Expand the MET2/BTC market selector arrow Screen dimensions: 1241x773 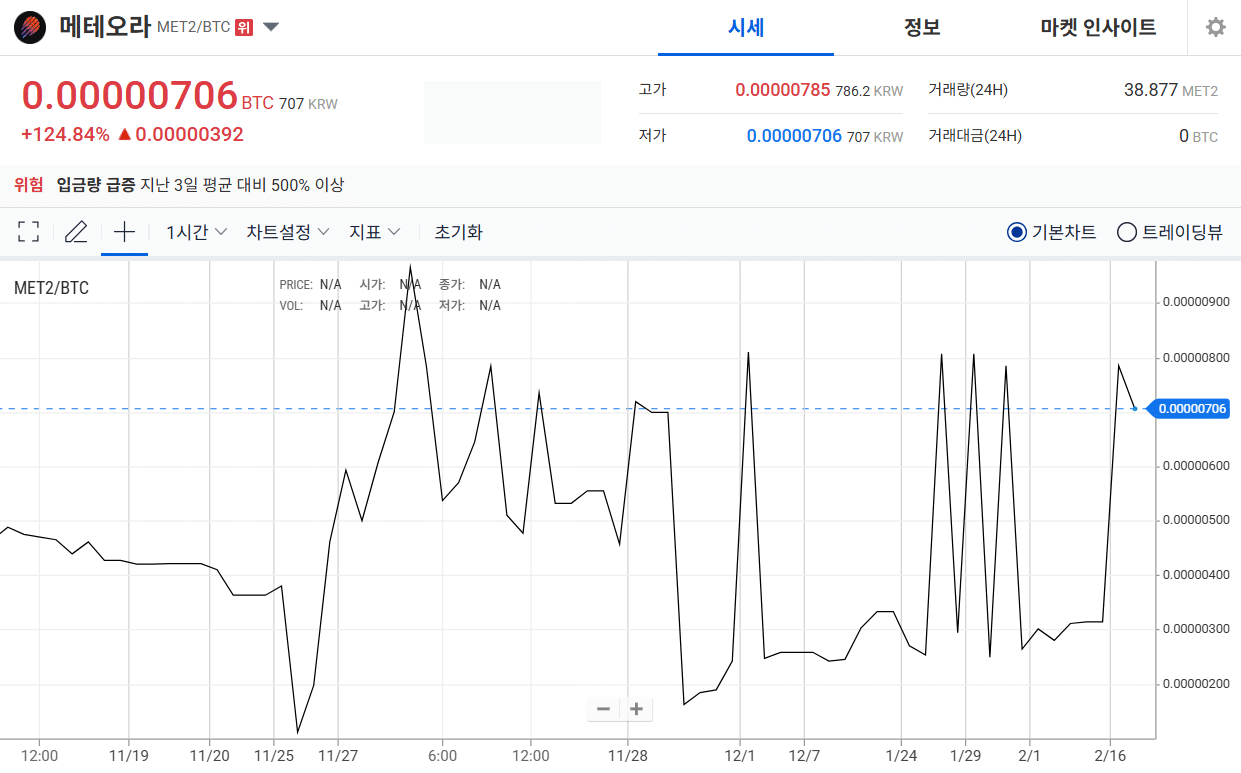271,27
